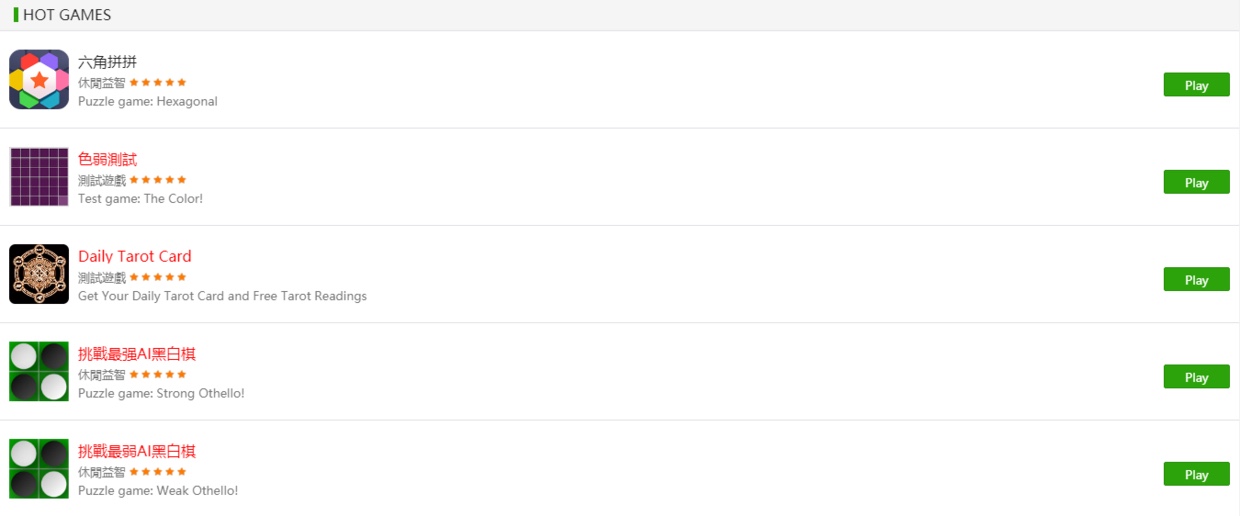Open the Daily Tarot Card mandala icon
Viewport: 1240px width, 516px height.
point(39,274)
